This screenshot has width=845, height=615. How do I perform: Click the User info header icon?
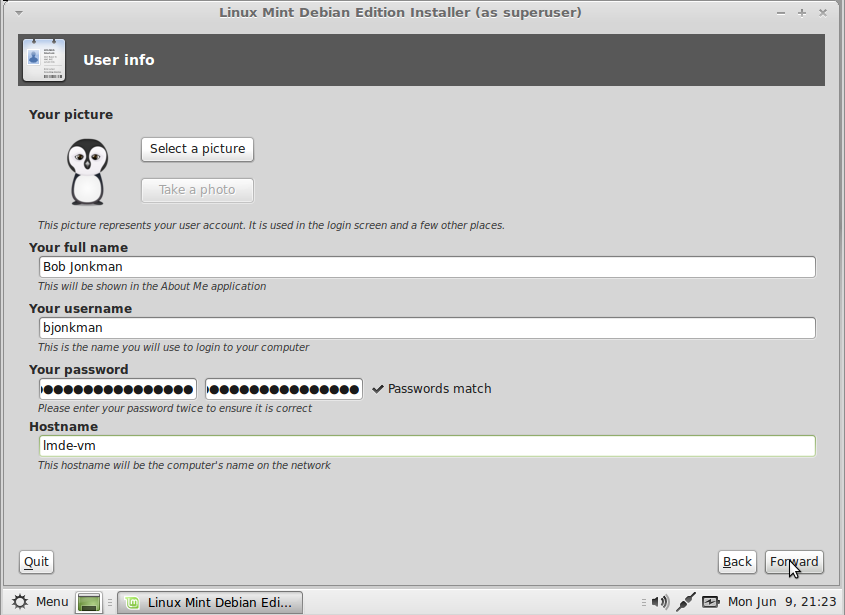click(x=44, y=59)
